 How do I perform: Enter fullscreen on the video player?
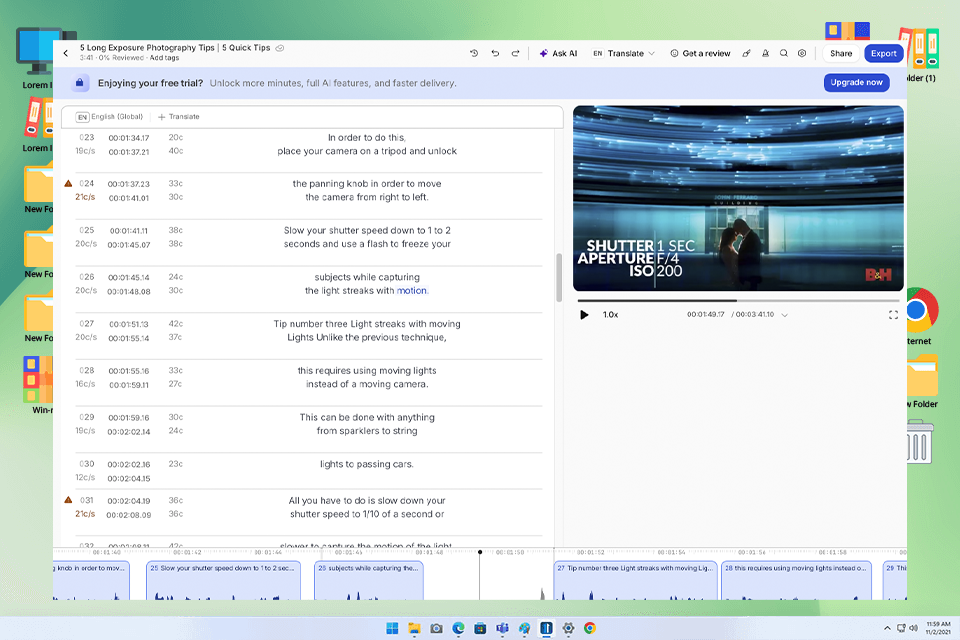click(894, 314)
